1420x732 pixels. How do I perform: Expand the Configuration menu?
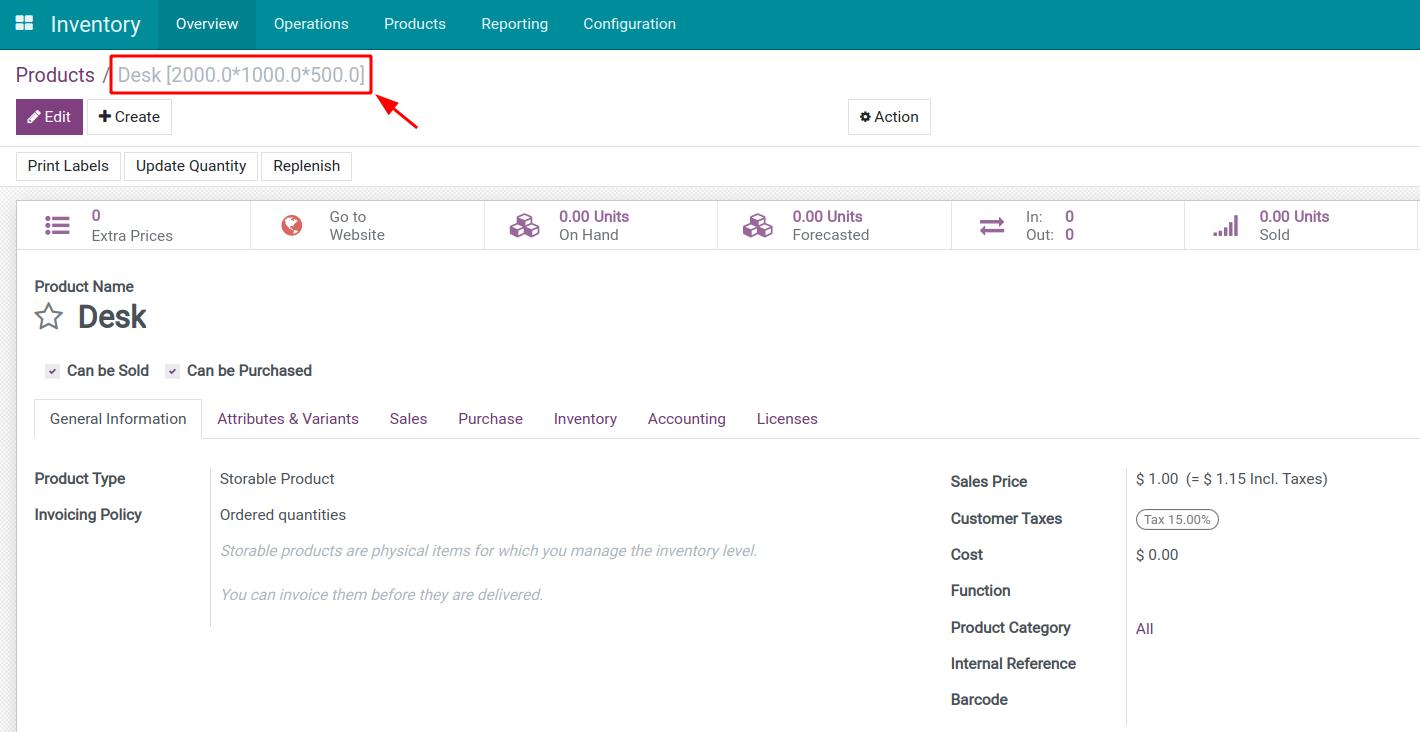point(629,24)
